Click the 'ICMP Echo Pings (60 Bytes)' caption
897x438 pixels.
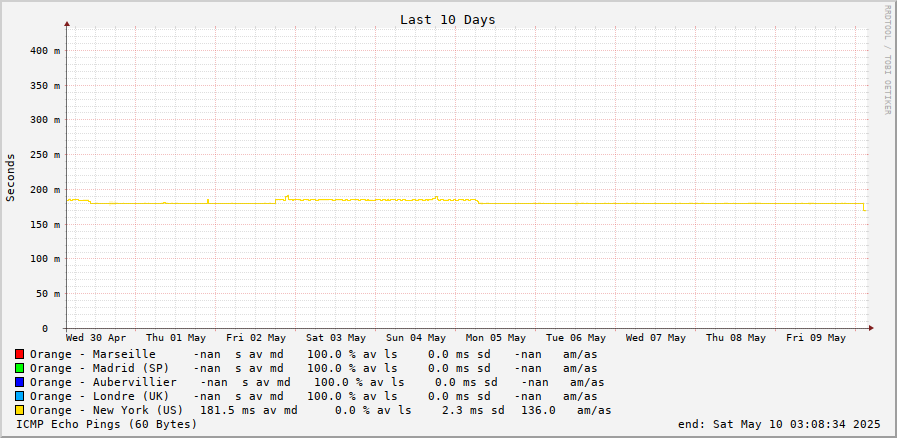click(x=106, y=424)
